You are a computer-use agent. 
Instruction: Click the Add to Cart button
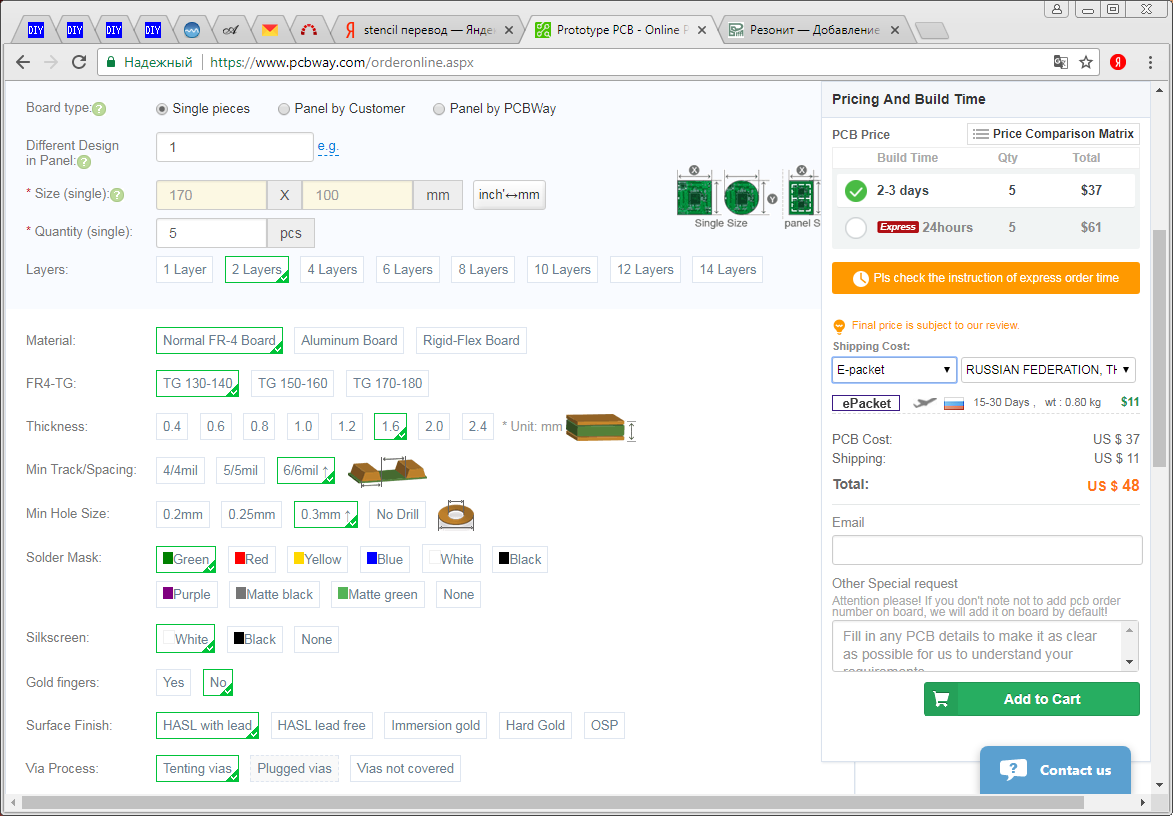pos(1031,699)
